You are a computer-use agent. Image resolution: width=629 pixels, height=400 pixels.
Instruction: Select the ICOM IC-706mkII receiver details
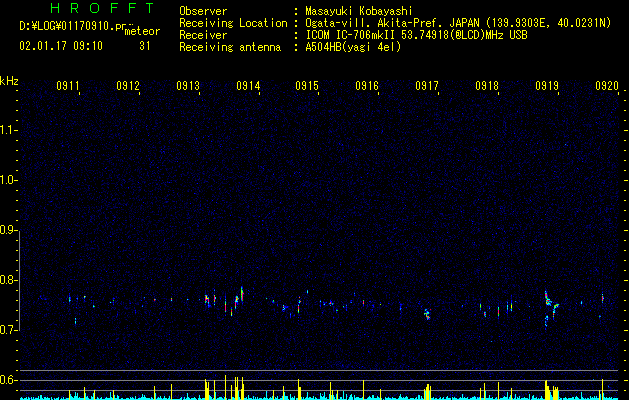(416, 35)
